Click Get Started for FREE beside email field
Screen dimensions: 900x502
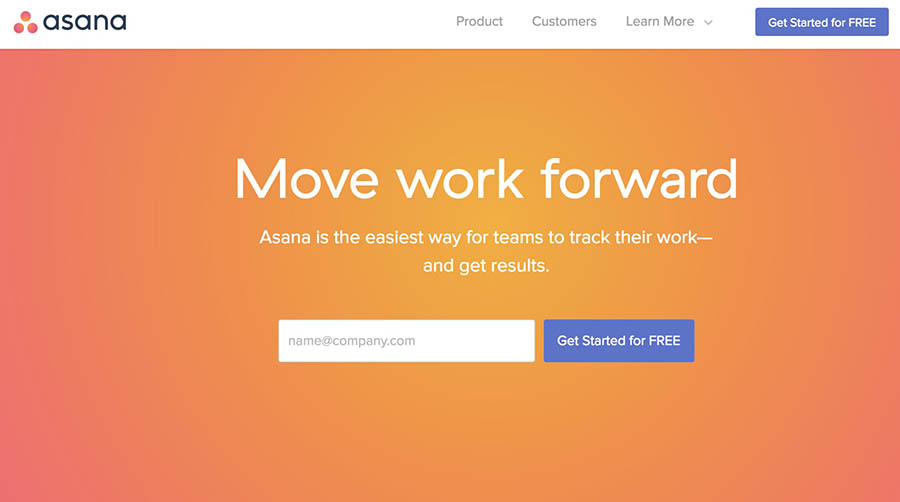[x=619, y=341]
